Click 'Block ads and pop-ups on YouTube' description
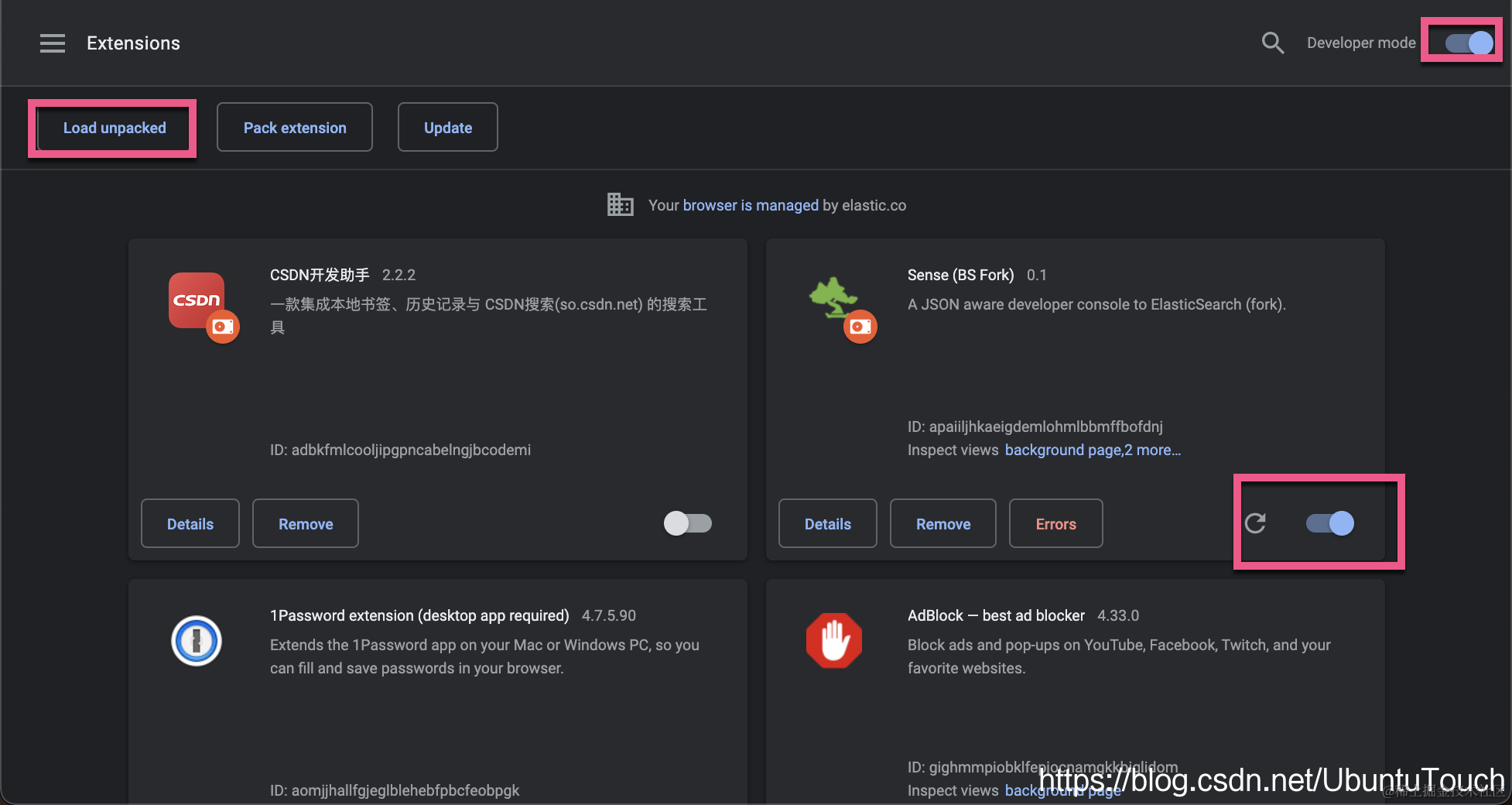The height and width of the screenshot is (805, 1512). (x=1119, y=656)
